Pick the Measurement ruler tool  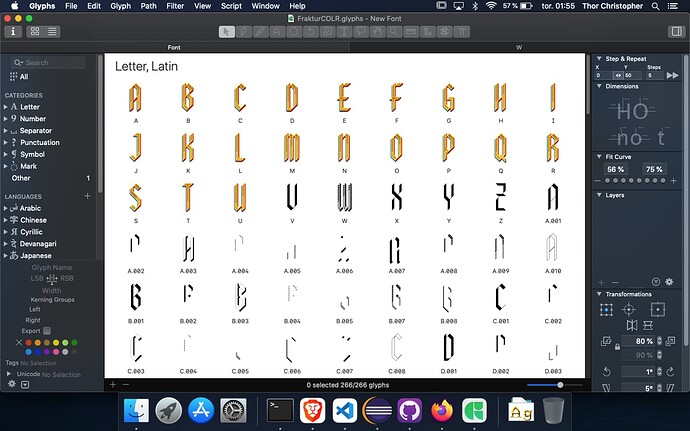point(411,32)
